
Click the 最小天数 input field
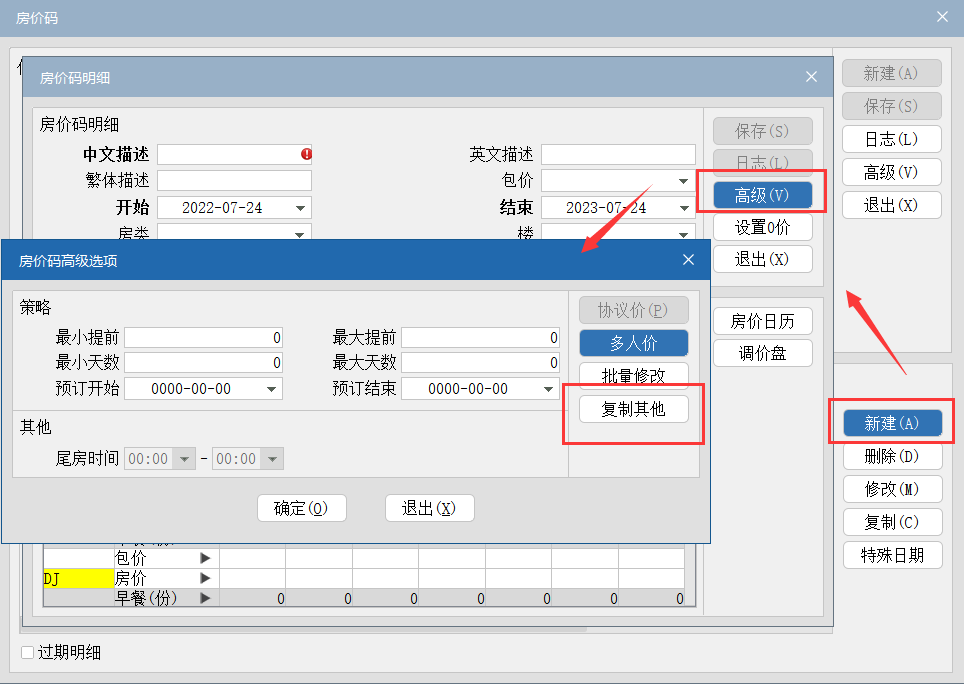pyautogui.click(x=203, y=363)
